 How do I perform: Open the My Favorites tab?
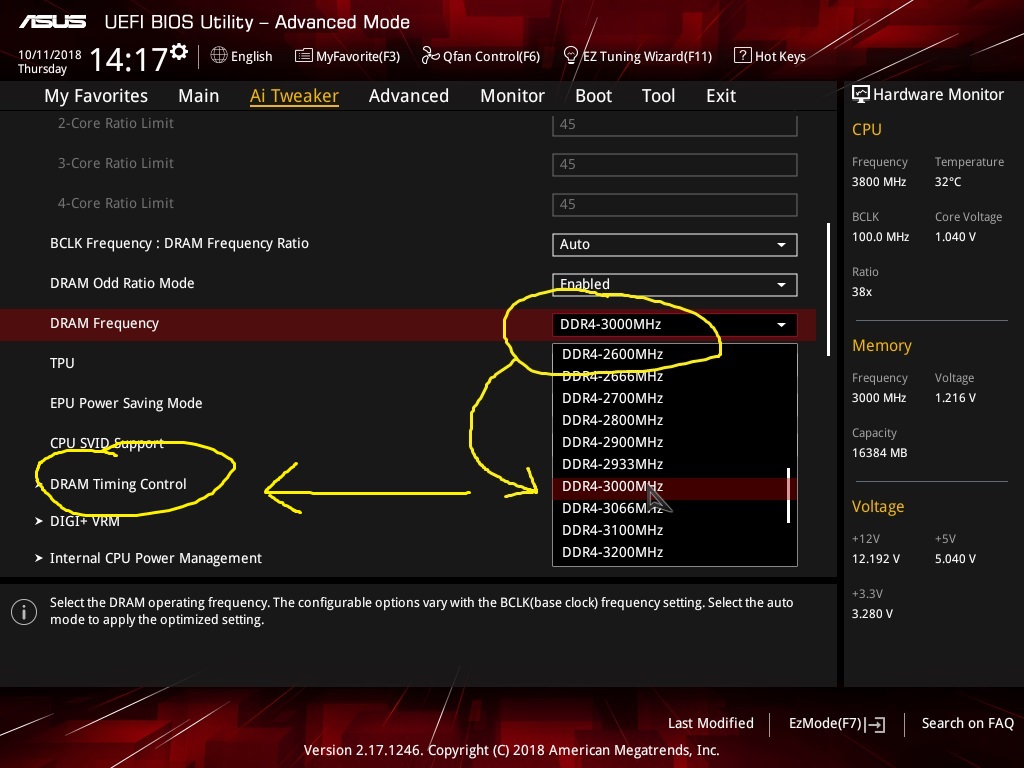coord(96,96)
